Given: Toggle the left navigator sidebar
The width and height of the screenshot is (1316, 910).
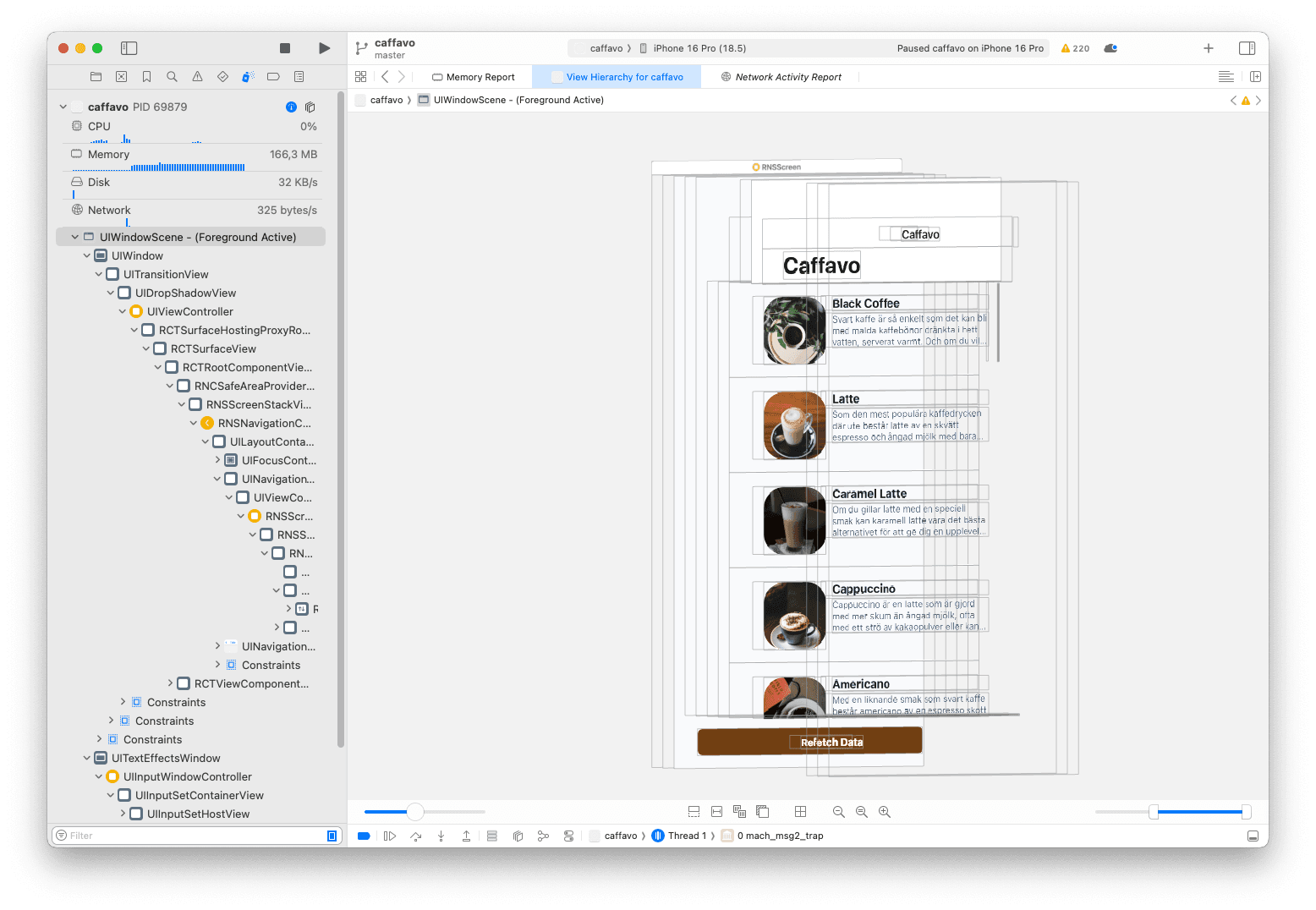Looking at the screenshot, I should (x=129, y=48).
